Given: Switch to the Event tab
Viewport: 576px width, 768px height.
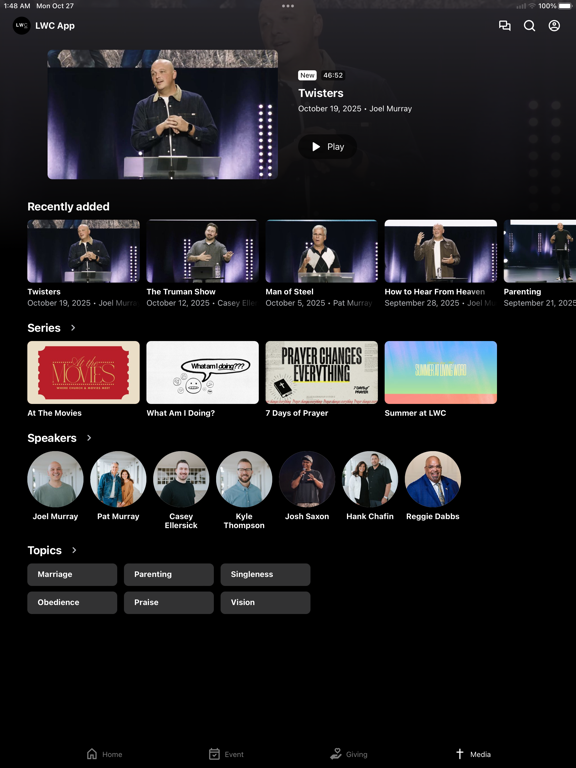Looking at the screenshot, I should coord(226,754).
